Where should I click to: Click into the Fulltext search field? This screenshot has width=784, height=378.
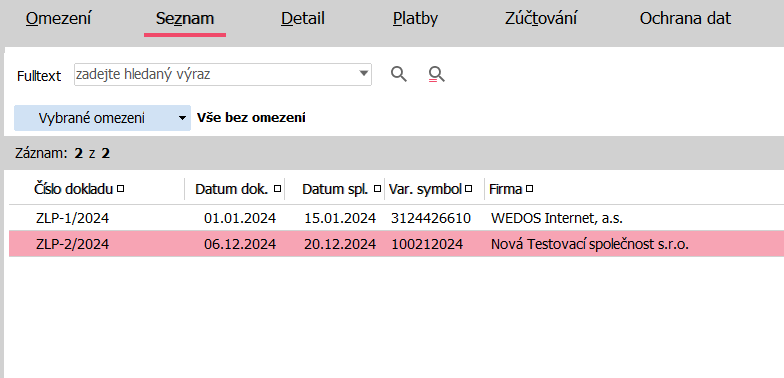tap(216, 74)
